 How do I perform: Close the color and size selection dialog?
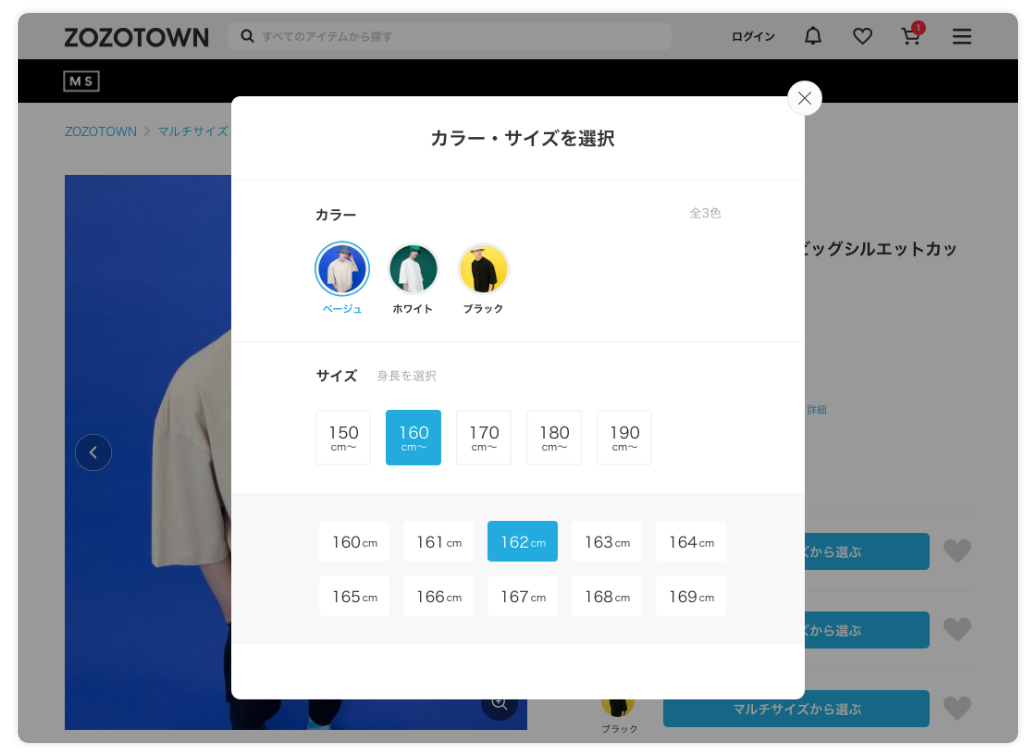click(804, 98)
